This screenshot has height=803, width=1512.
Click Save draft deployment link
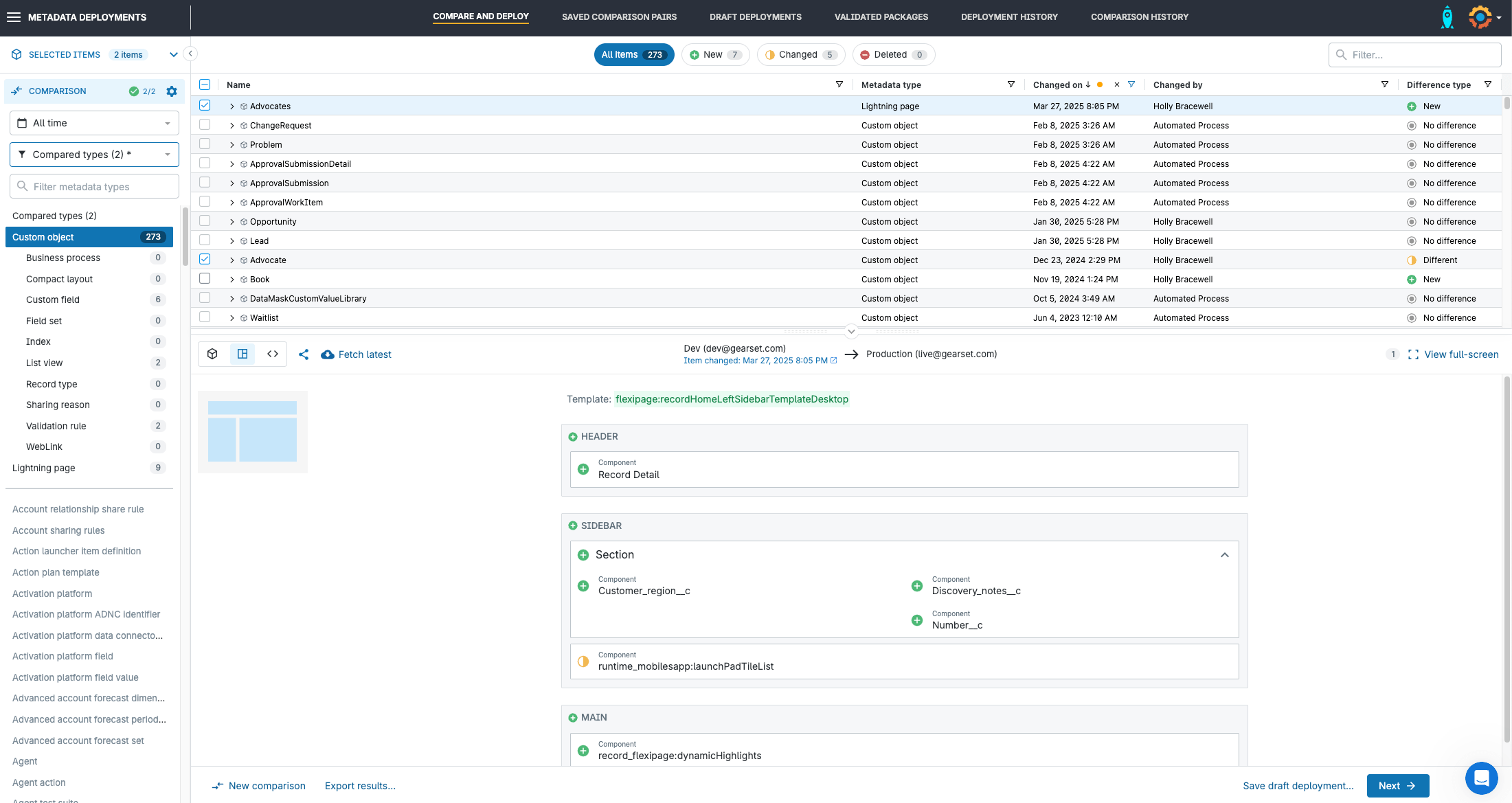coord(1298,786)
